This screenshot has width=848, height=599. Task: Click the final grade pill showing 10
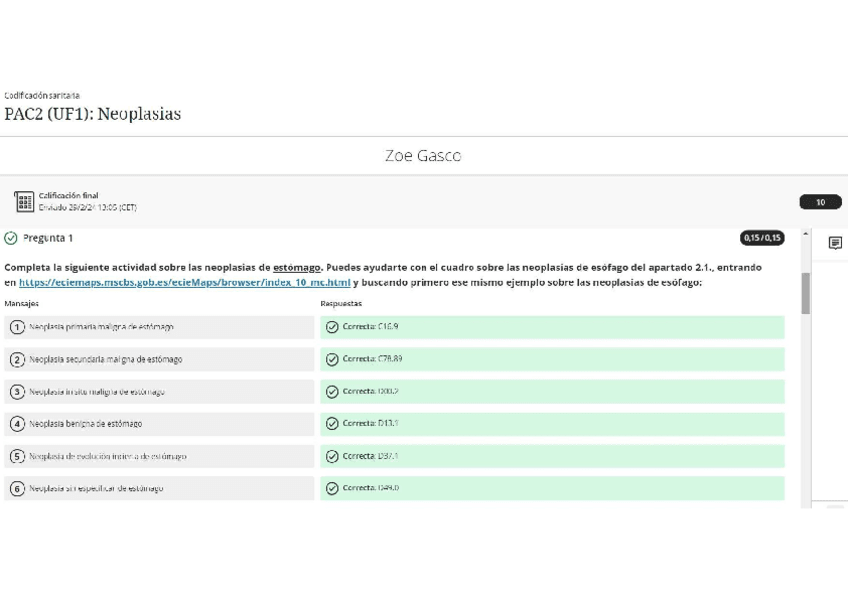(820, 202)
